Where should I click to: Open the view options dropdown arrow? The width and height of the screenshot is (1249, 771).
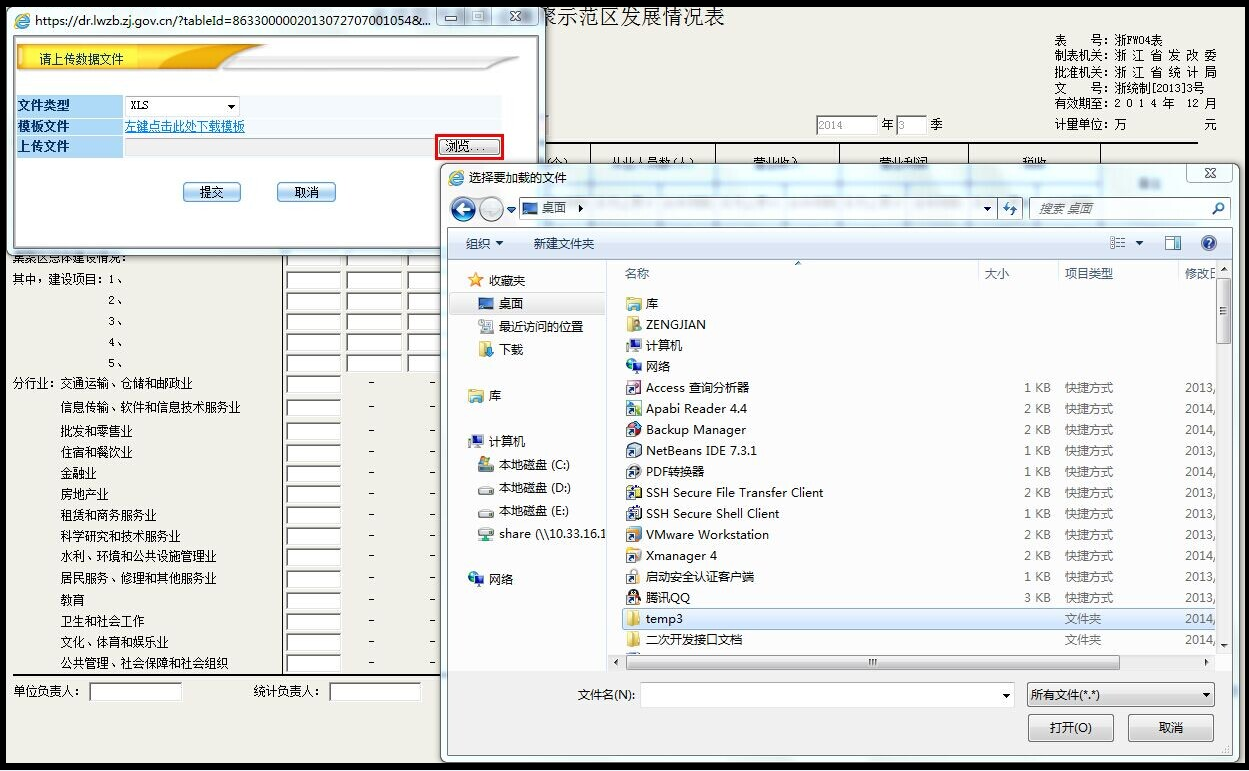click(x=1139, y=243)
